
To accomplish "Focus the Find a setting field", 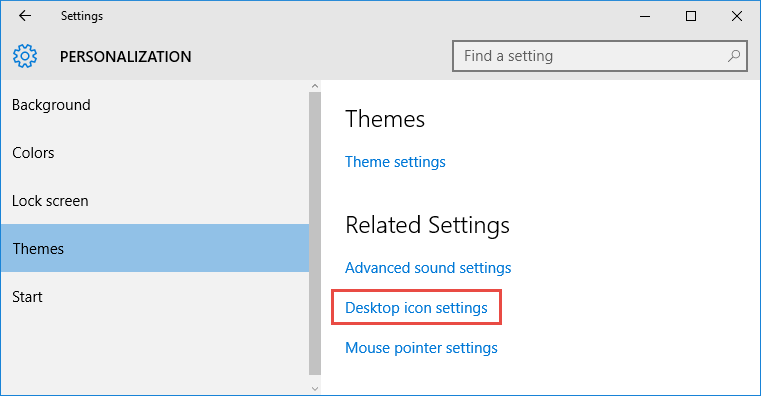I will pyautogui.click(x=600, y=56).
